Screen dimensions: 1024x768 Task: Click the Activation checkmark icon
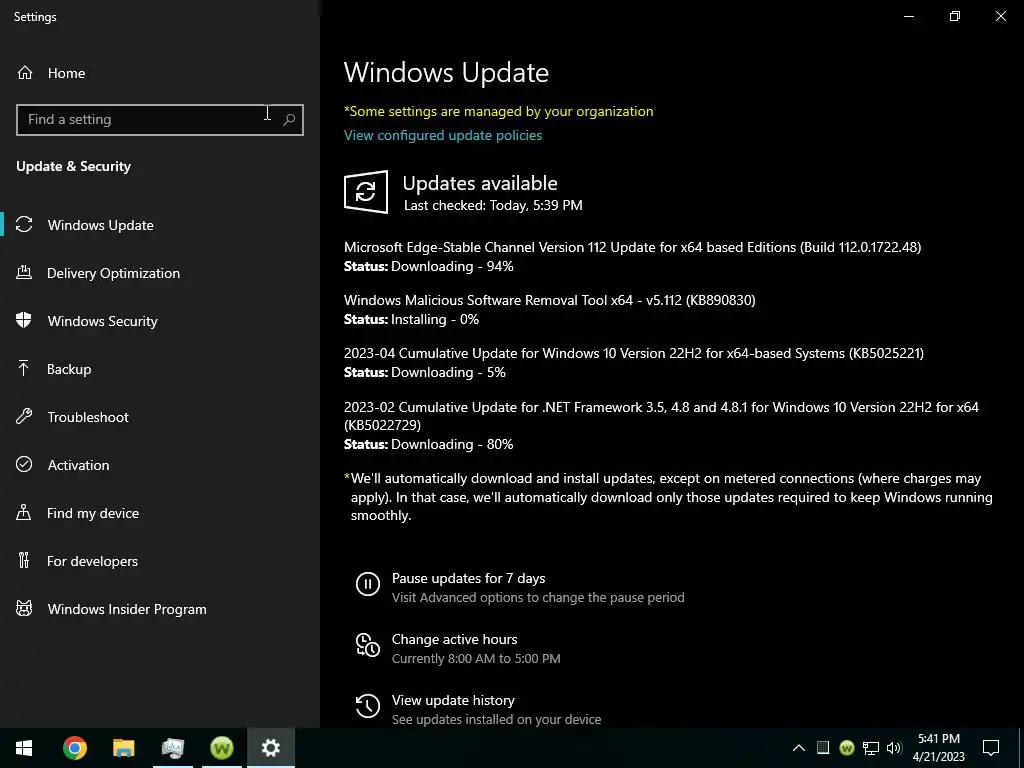pos(24,464)
